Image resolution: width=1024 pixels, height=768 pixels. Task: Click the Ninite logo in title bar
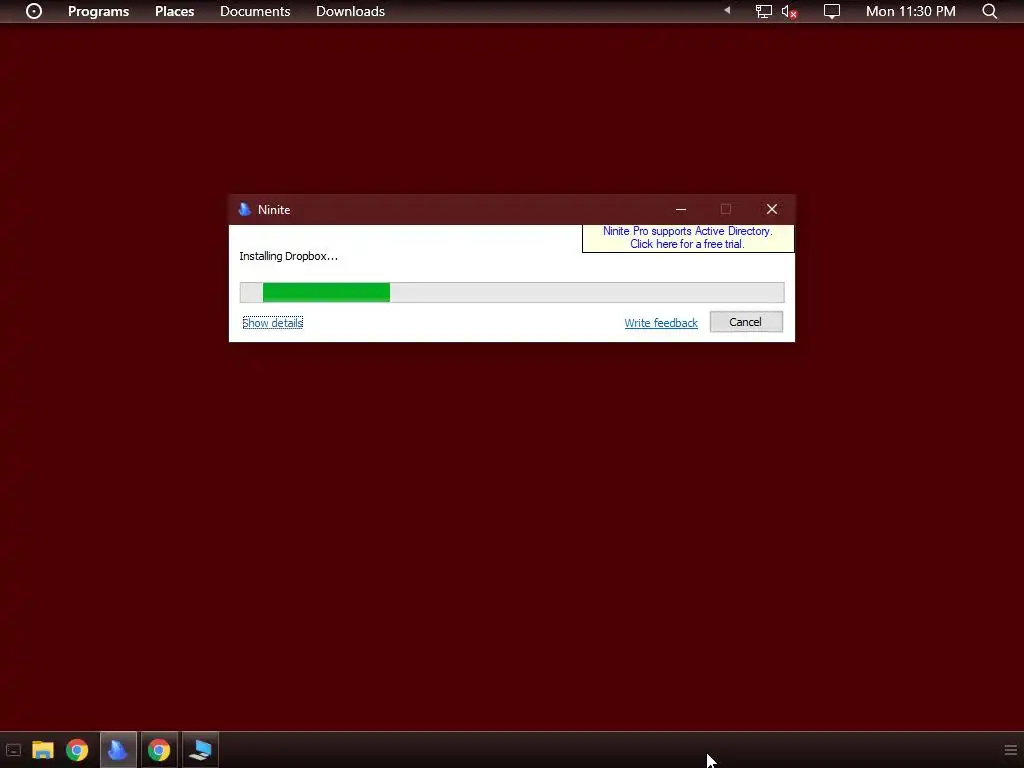[x=245, y=209]
